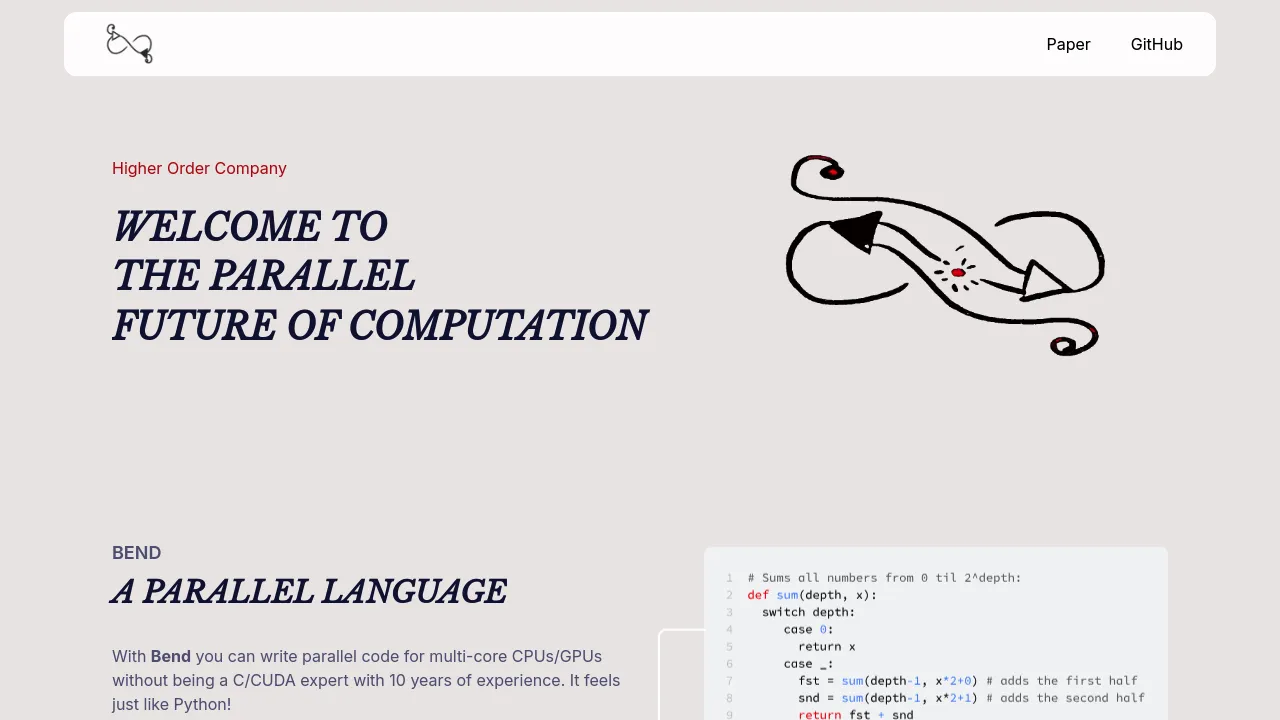
Task: Open the Paper link in navigation
Action: click(x=1068, y=44)
